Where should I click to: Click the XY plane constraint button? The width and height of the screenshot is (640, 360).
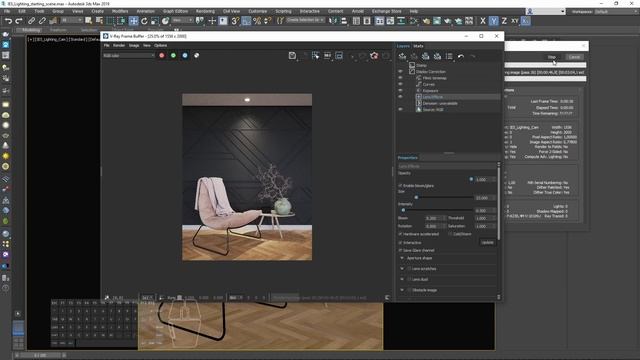pos(515,21)
